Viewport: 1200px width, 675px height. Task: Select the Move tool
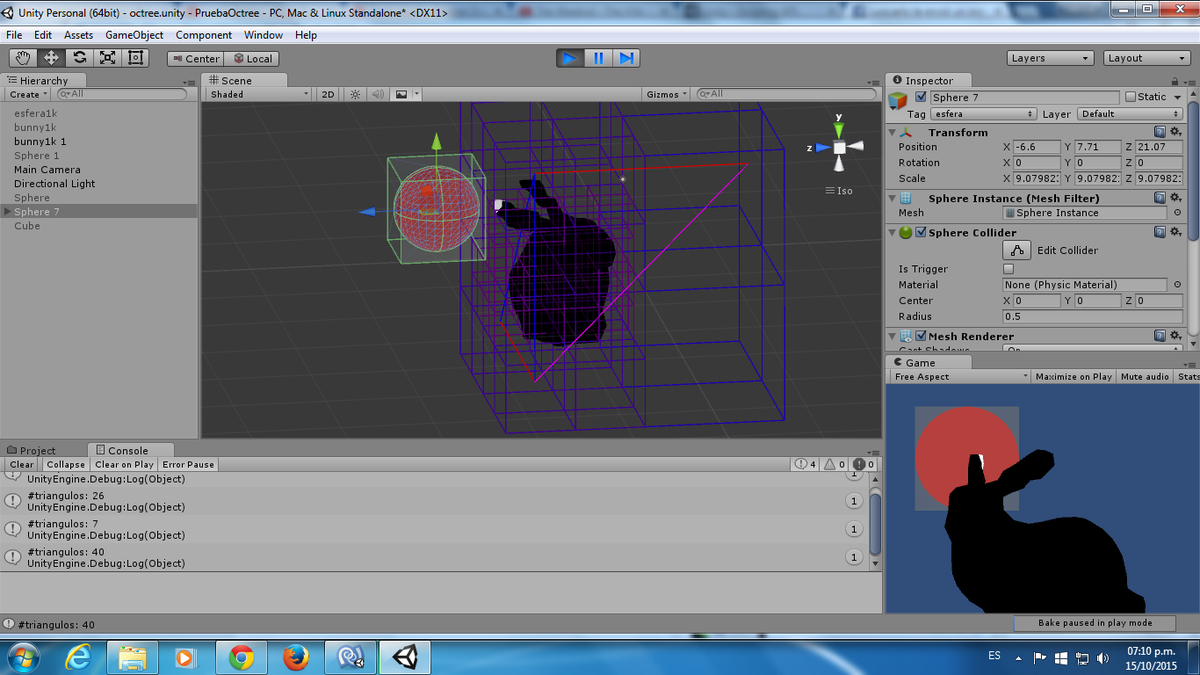click(51, 58)
